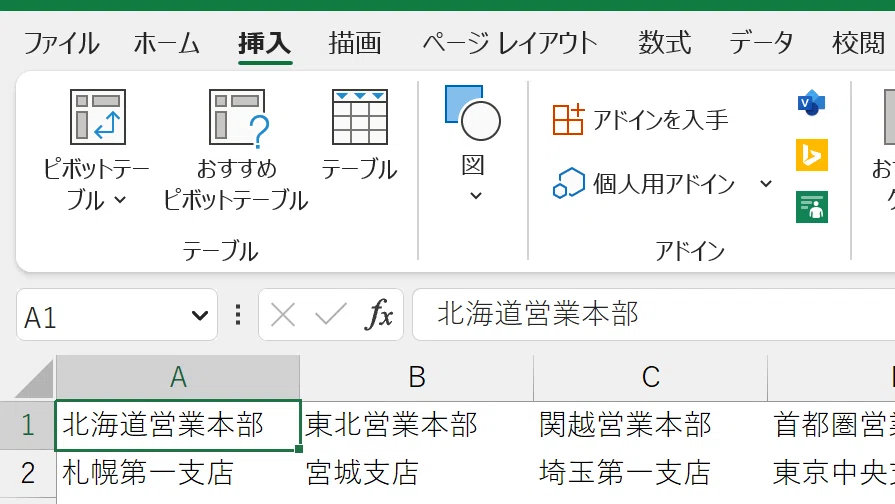Image resolution: width=895 pixels, height=504 pixels.
Task: Open the ファイル tab
Action: 62,43
